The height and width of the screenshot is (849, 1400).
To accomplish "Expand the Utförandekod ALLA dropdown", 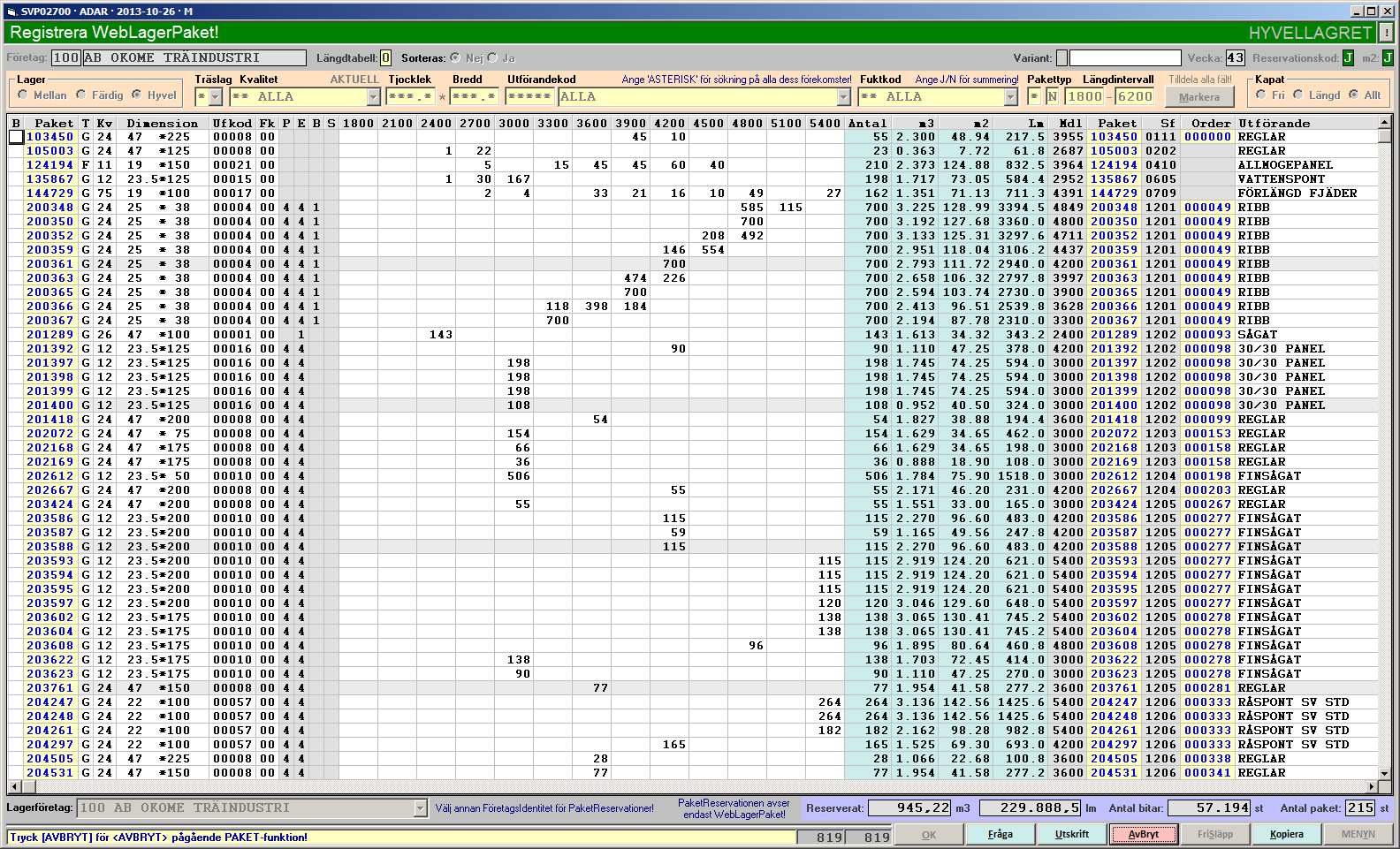I will click(844, 96).
